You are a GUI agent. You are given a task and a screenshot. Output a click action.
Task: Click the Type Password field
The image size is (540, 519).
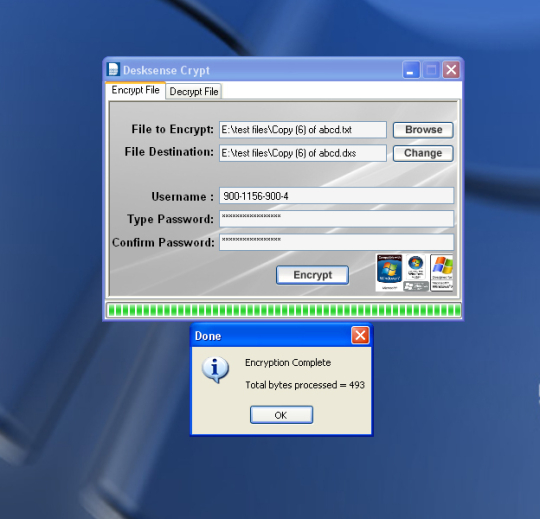336,219
